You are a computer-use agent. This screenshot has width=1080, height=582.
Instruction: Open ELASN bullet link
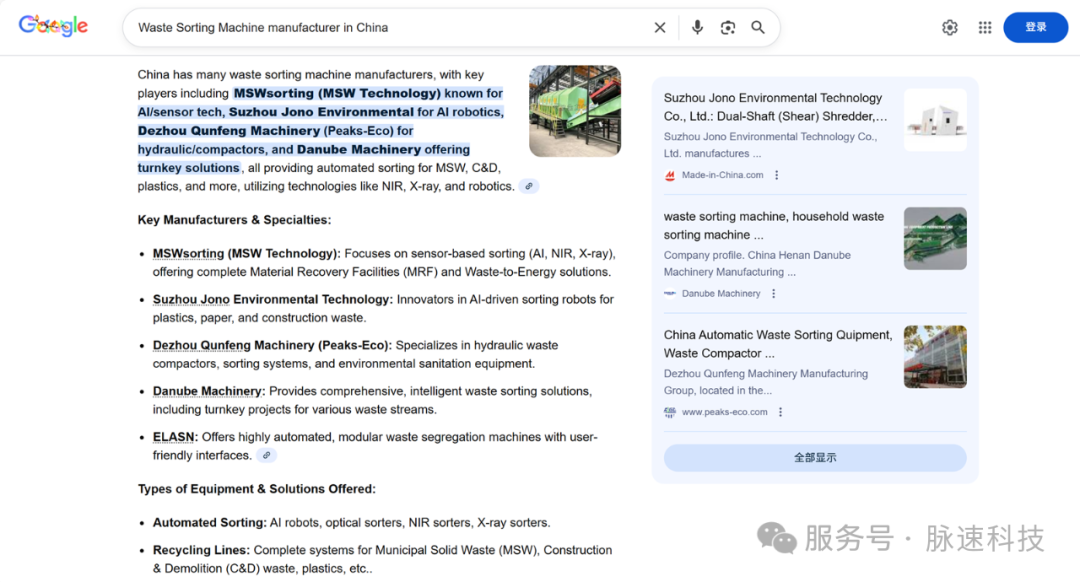(x=174, y=437)
